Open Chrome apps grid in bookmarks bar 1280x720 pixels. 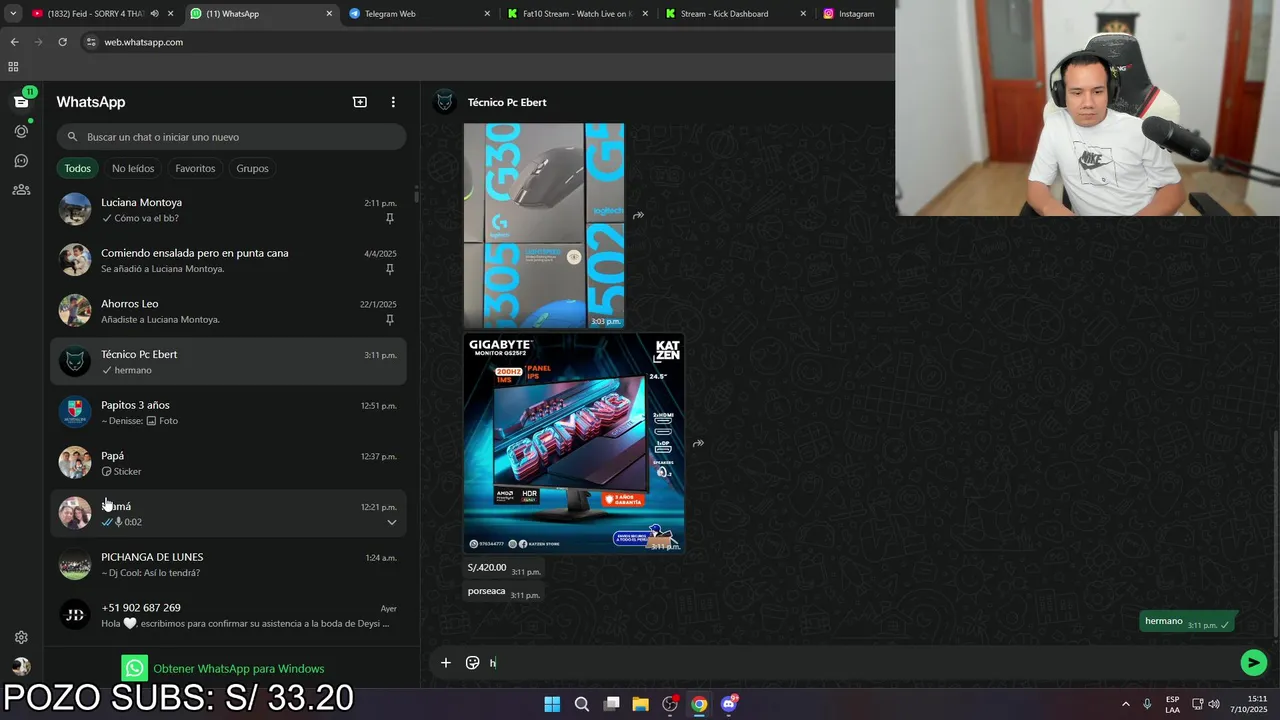pos(13,67)
